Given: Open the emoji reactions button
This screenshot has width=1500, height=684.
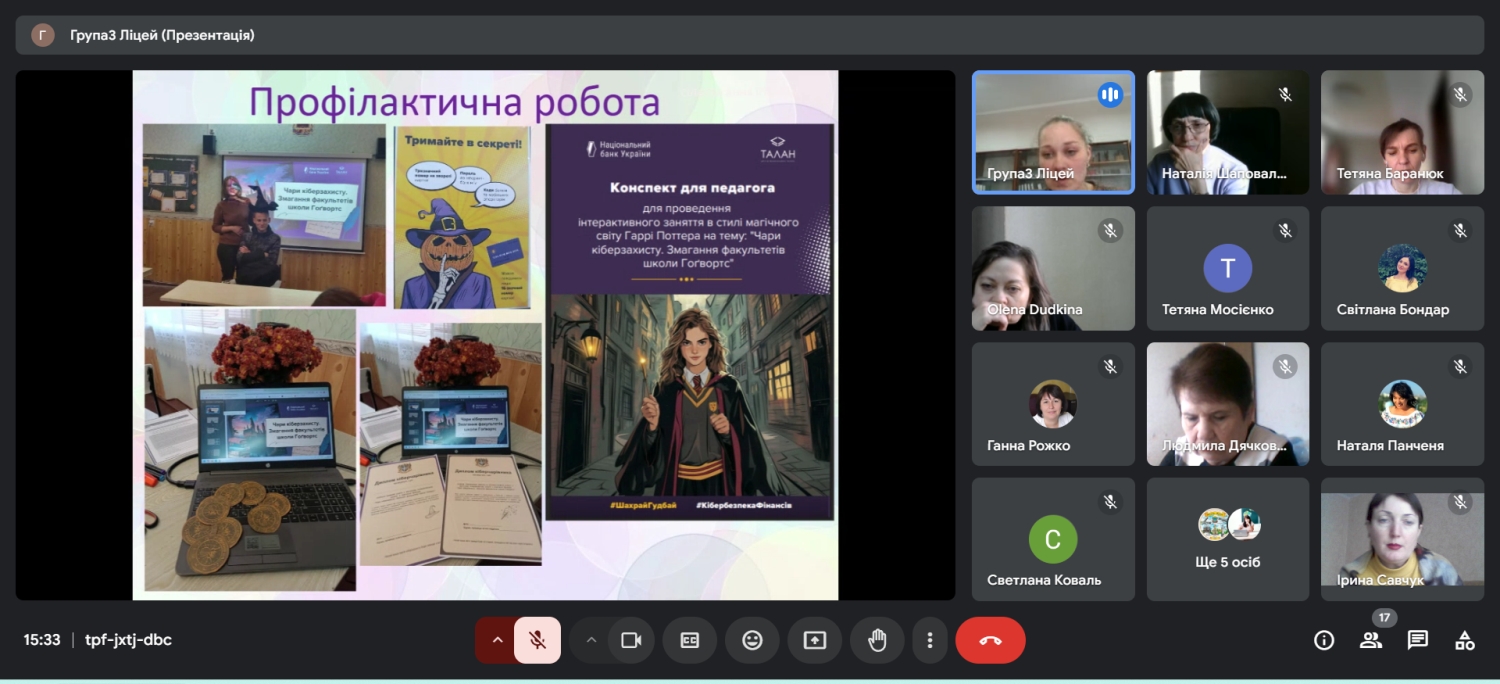Looking at the screenshot, I should pyautogui.click(x=752, y=640).
